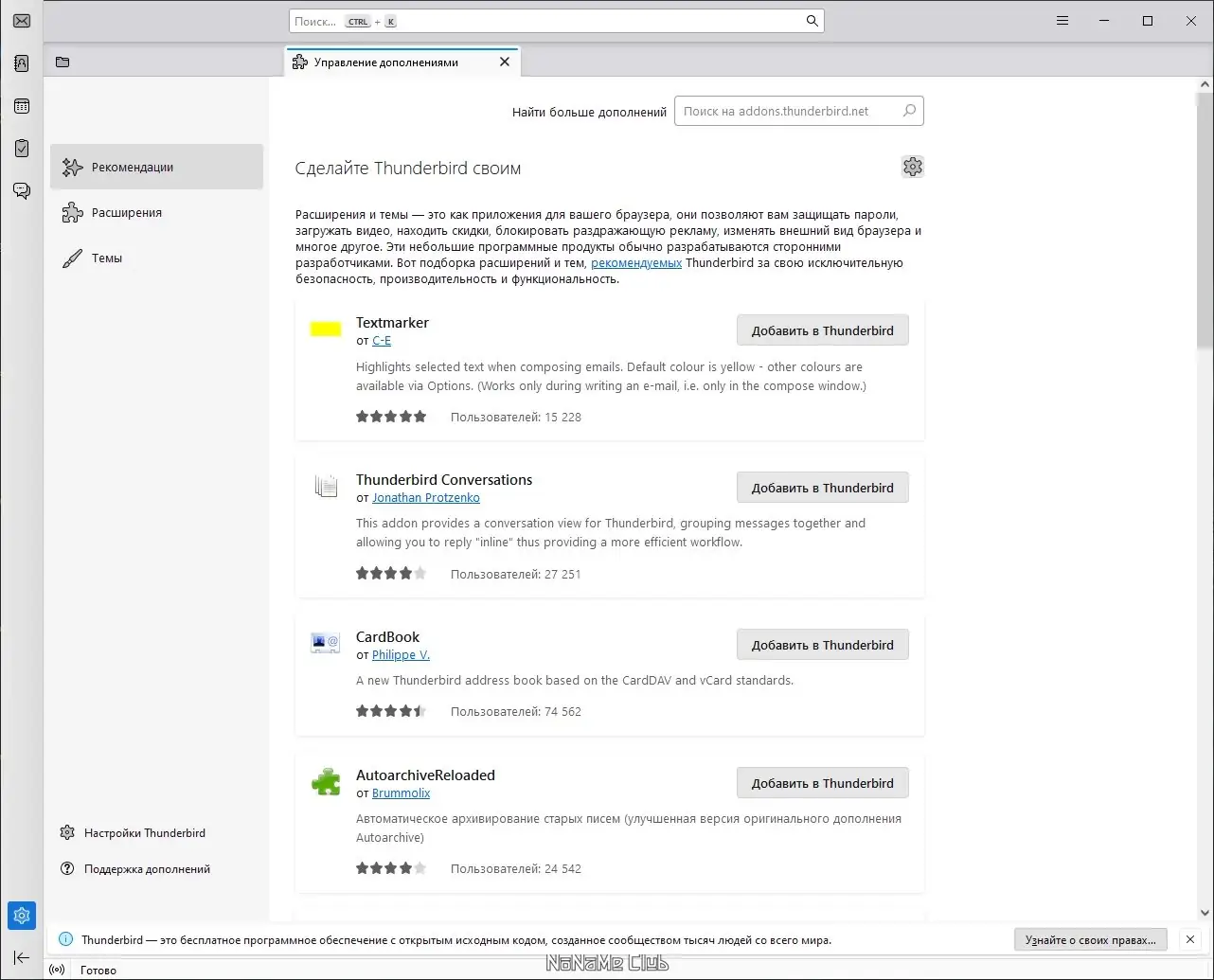The image size is (1214, 980).
Task: Open author link "C-E"
Action: tap(382, 341)
